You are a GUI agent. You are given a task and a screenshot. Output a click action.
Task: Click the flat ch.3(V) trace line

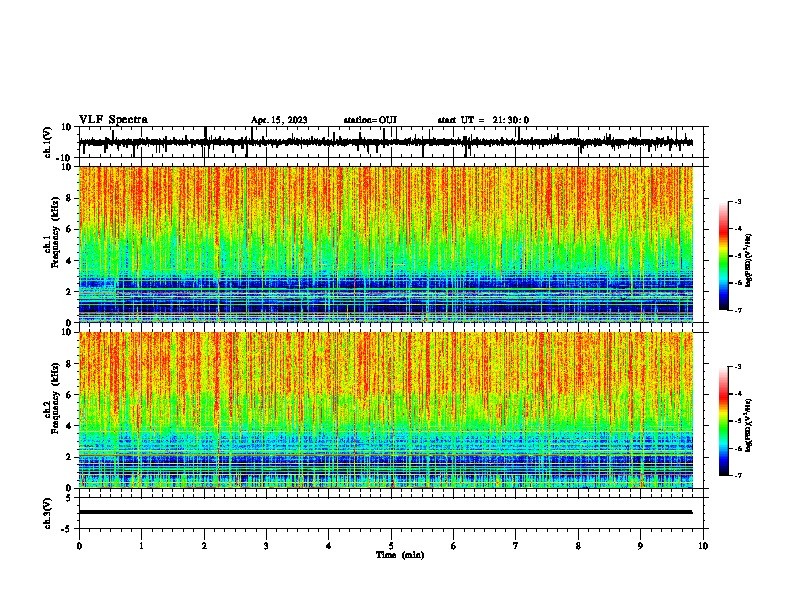point(386,512)
